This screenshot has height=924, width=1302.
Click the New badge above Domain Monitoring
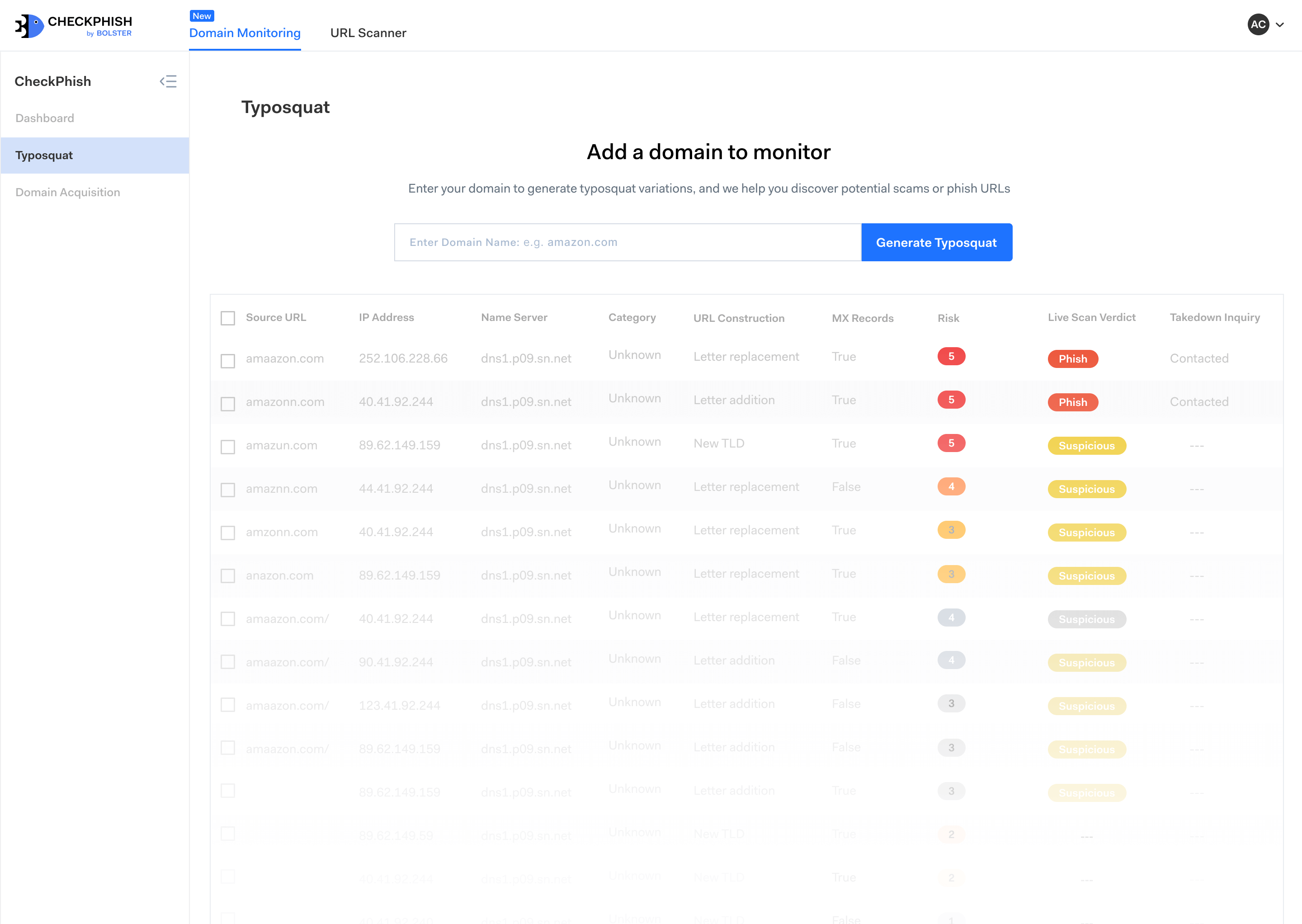202,16
